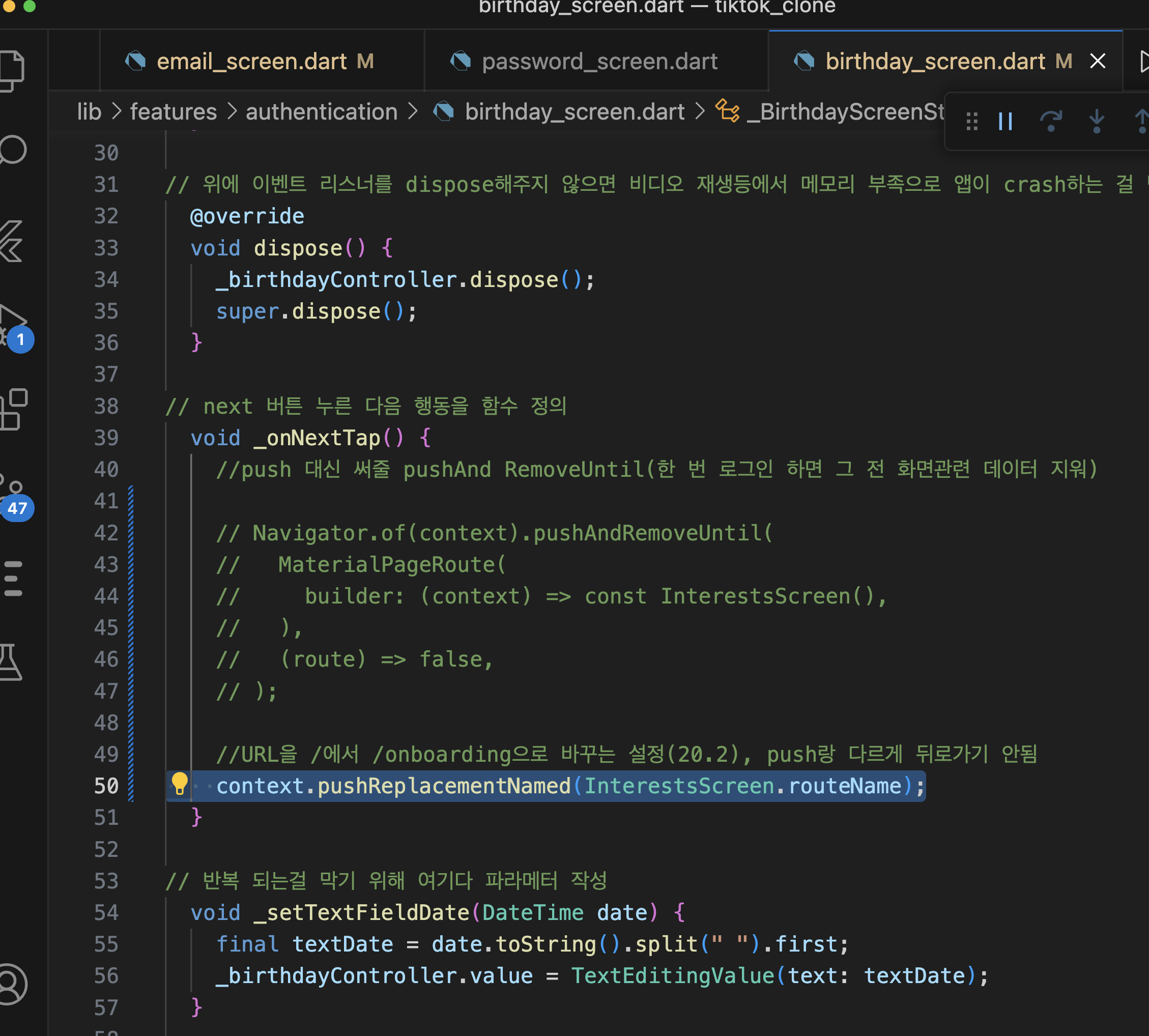This screenshot has height=1036, width=1149.
Task: Click the debug Step Over button
Action: click(1051, 121)
